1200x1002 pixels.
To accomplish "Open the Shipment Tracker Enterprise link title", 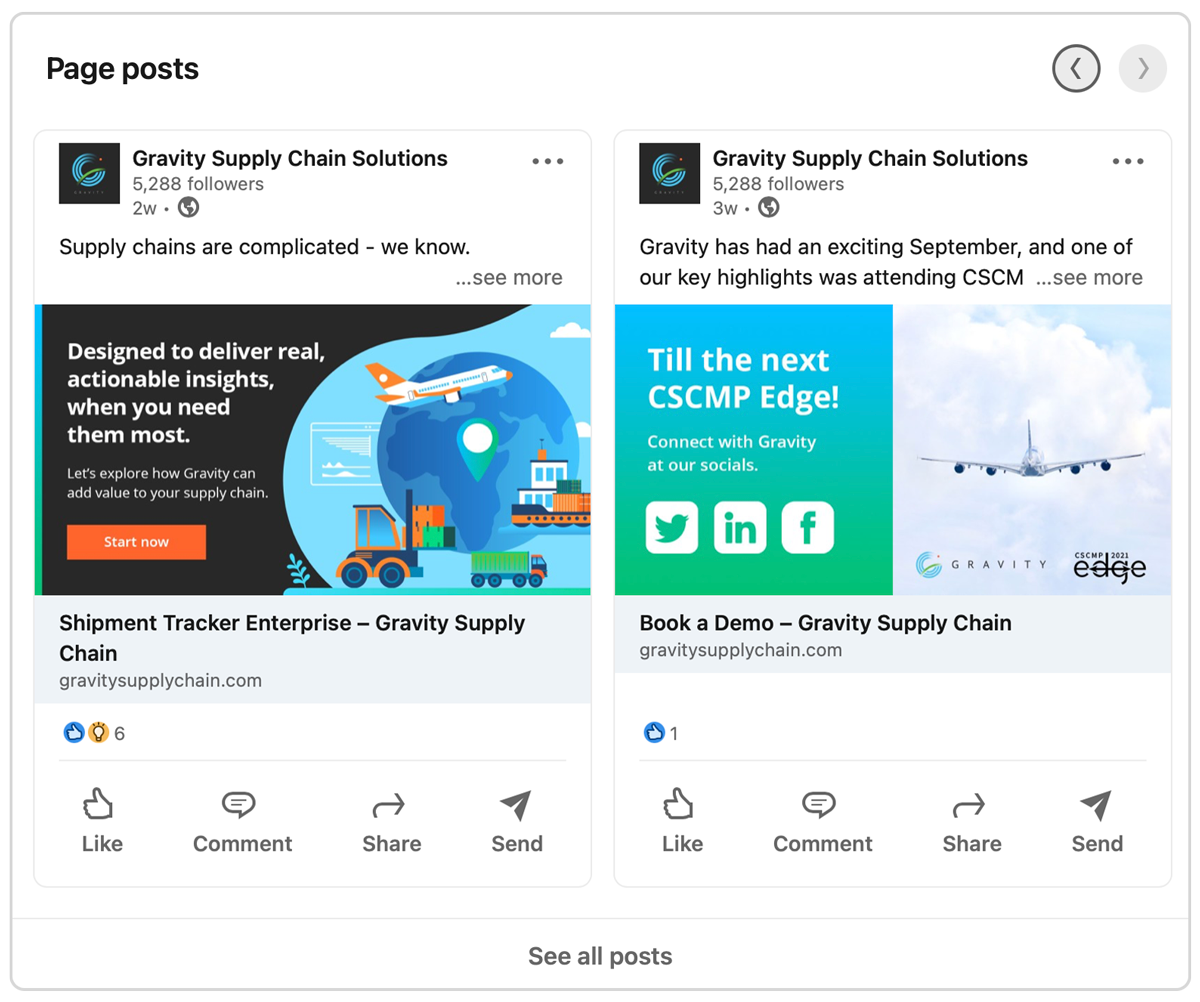I will 292,638.
